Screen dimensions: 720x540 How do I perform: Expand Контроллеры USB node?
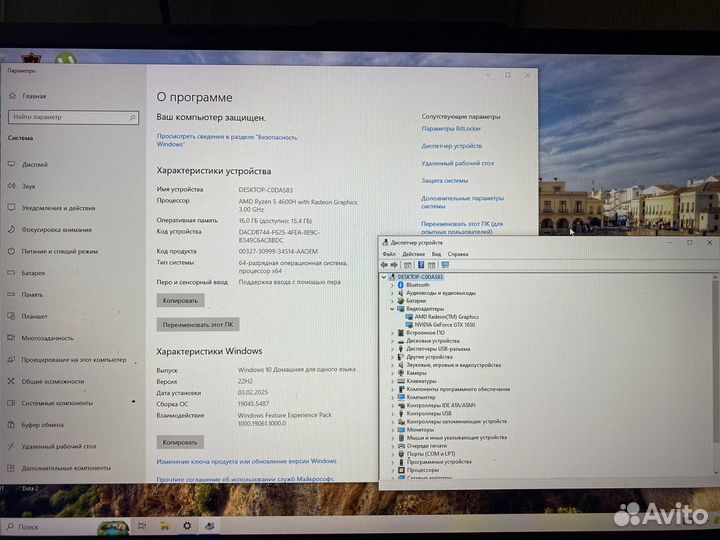coord(392,413)
